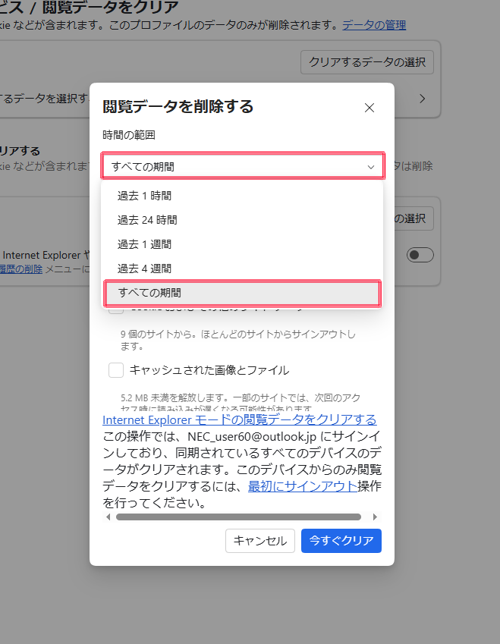This screenshot has width=500, height=644.
Task: Expand the chevron arrow row in settings page
Action: pos(422,99)
